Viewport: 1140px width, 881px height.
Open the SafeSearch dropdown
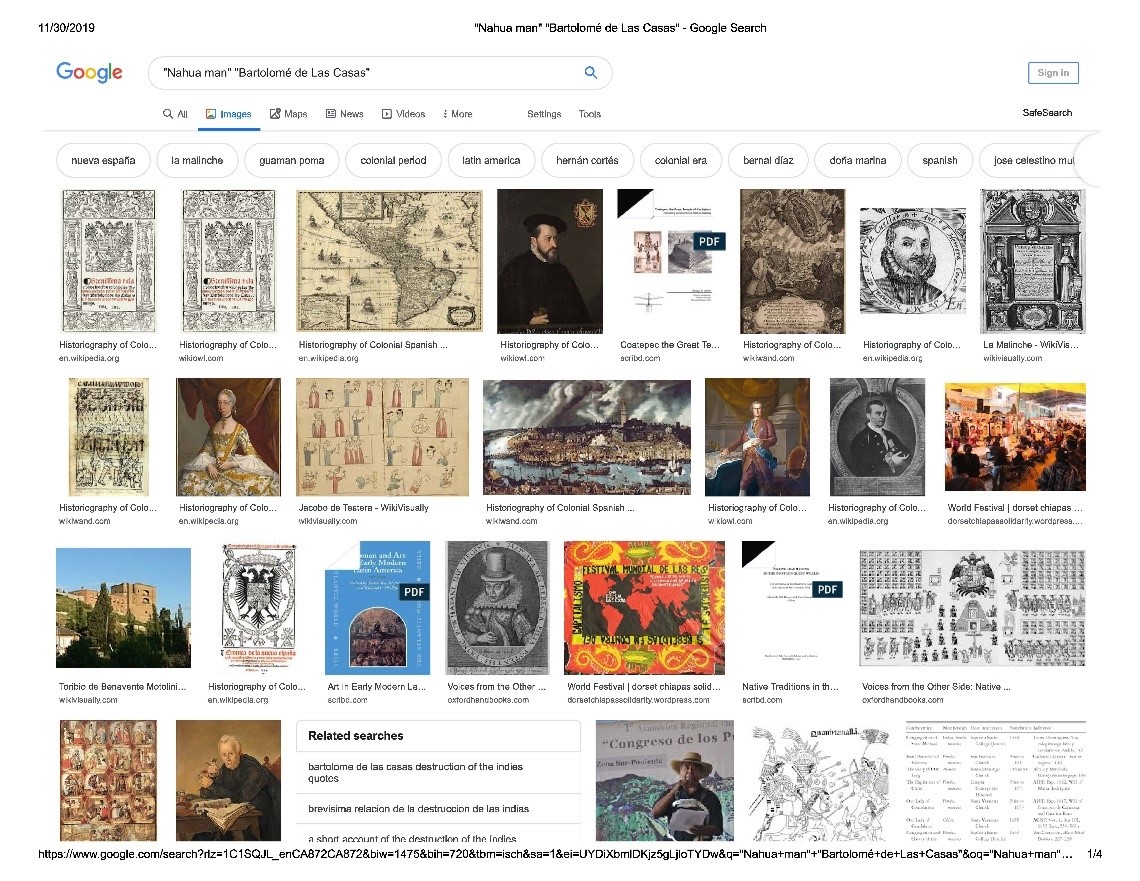tap(1047, 113)
